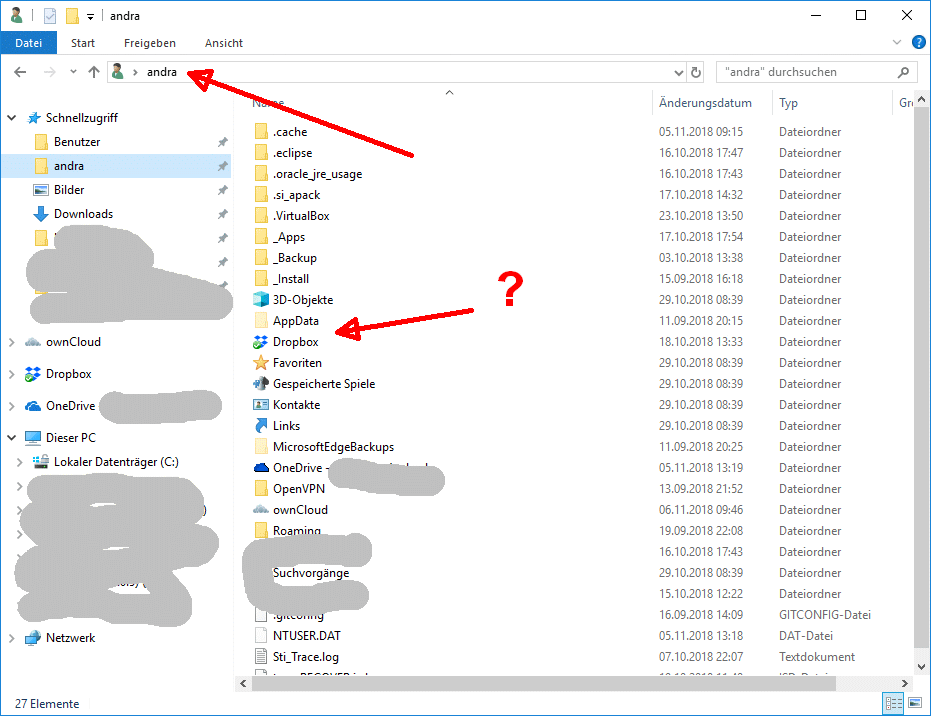Viewport: 931px width, 716px height.
Task: Open recent locations dropdown arrow
Action: point(73,72)
